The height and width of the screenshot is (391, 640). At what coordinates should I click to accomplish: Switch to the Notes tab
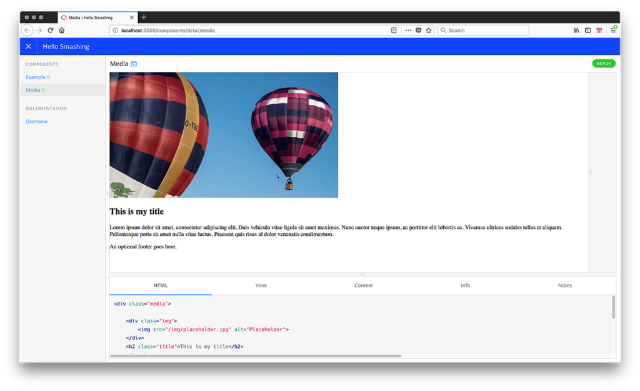tap(565, 285)
